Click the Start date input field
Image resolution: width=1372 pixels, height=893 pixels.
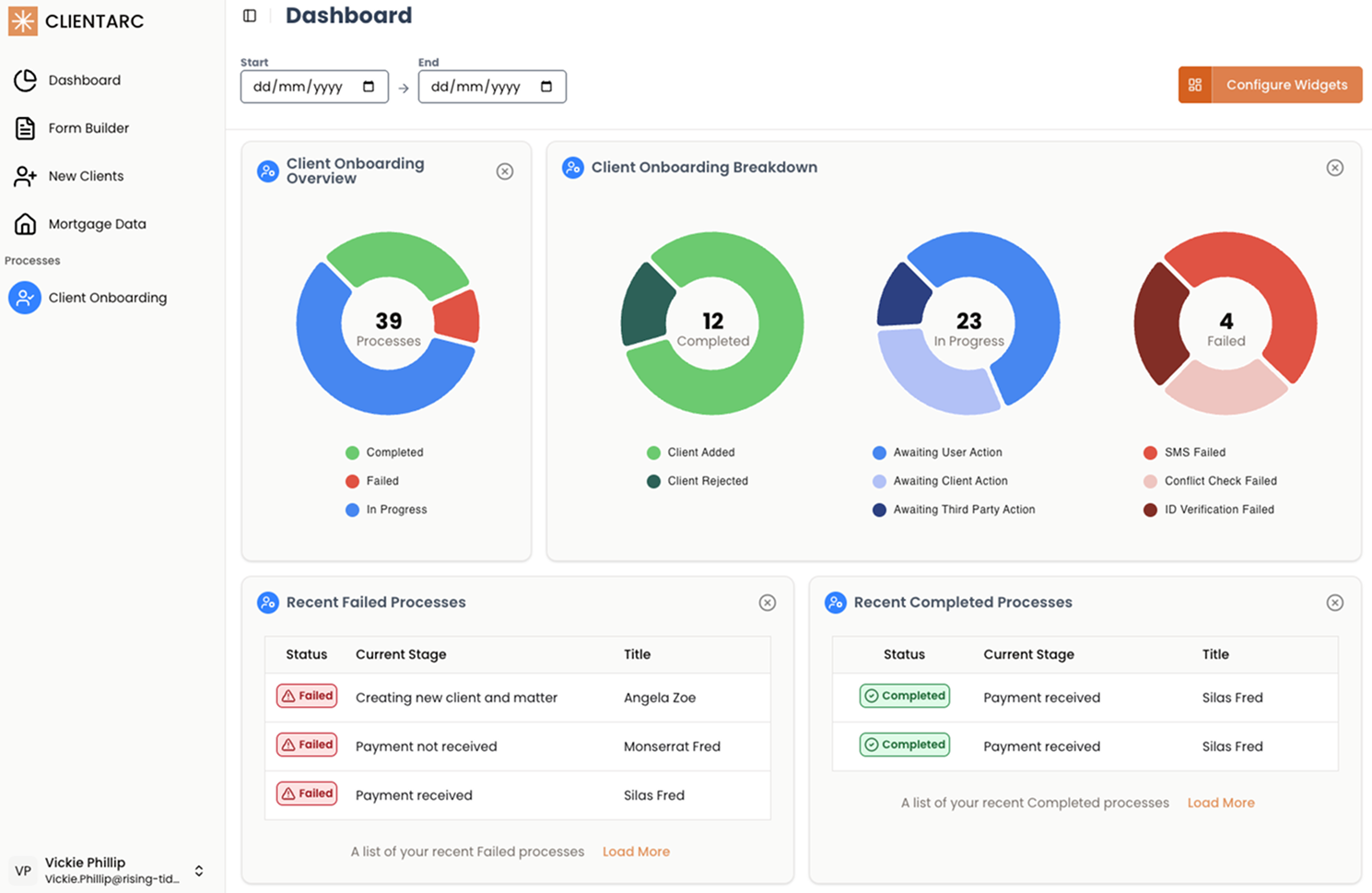tap(314, 87)
